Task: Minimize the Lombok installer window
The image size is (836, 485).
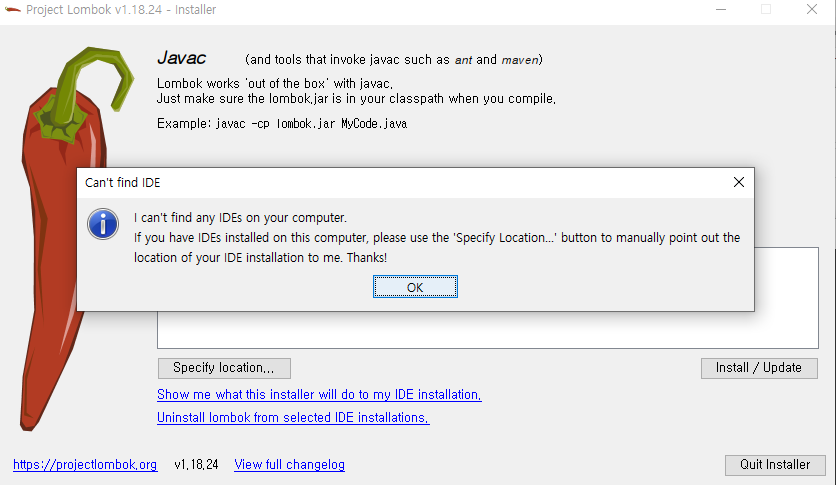Action: [x=721, y=10]
